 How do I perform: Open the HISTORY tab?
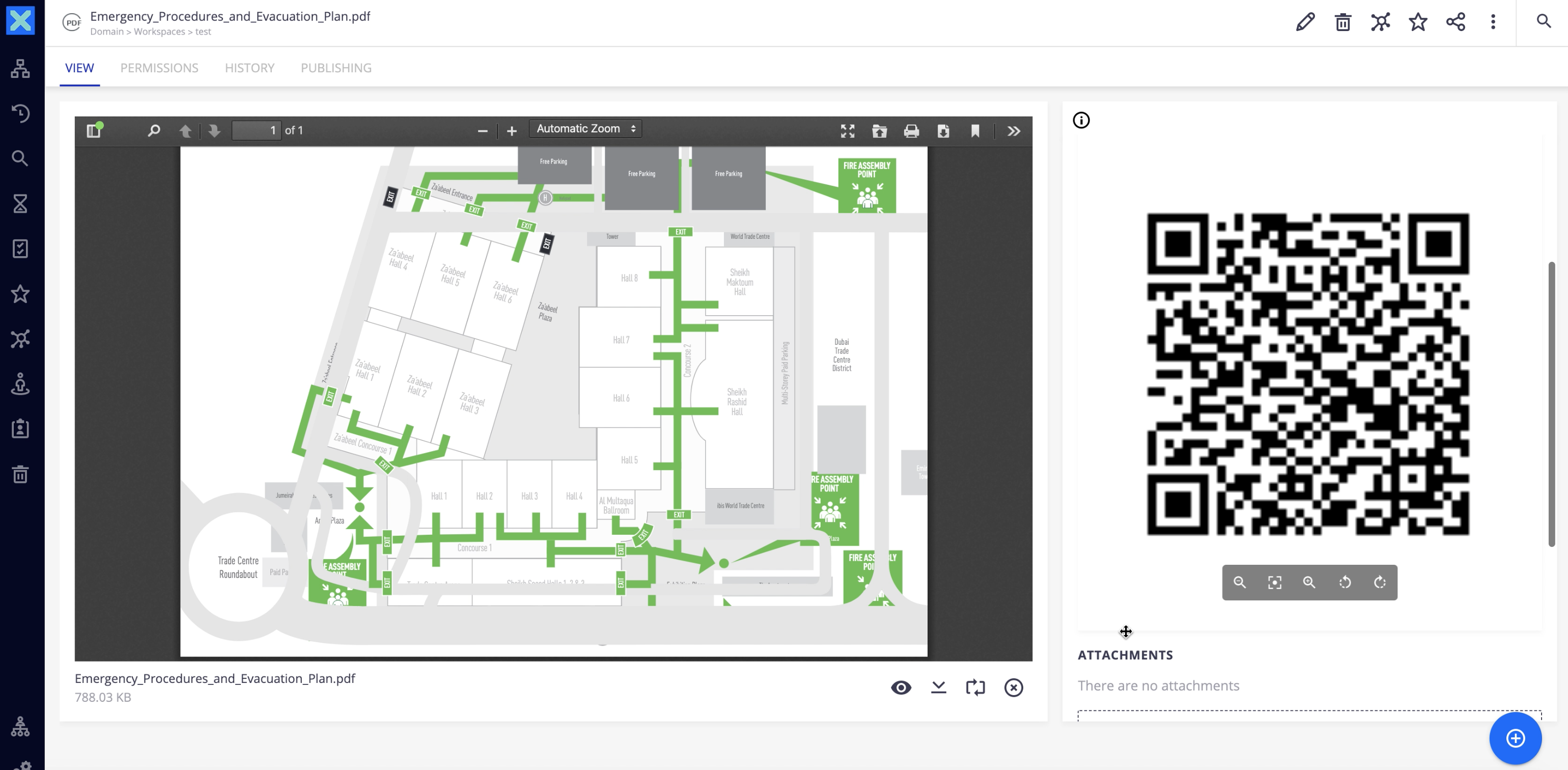pos(249,68)
